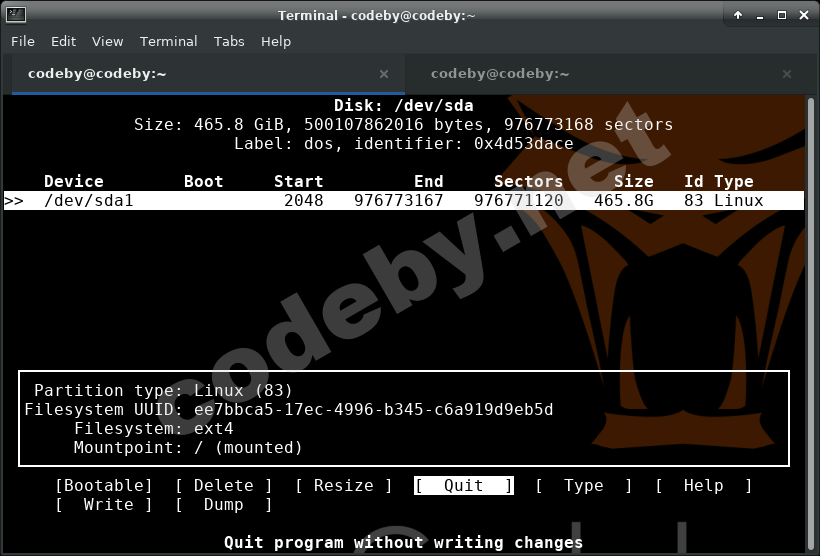
Task: Choose the cfdisk Resize option
Action: coord(344,485)
